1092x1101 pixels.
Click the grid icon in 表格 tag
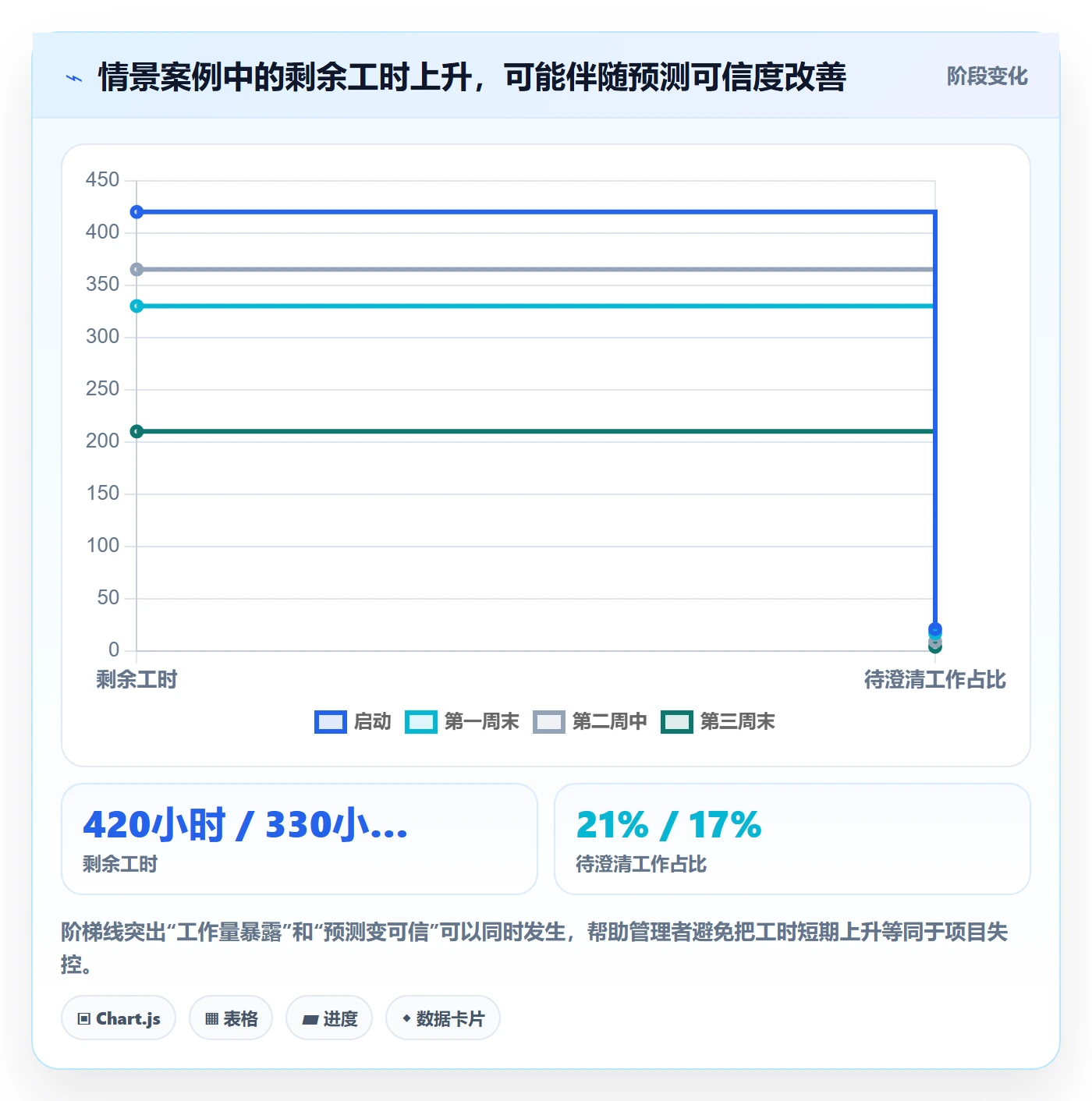211,1019
